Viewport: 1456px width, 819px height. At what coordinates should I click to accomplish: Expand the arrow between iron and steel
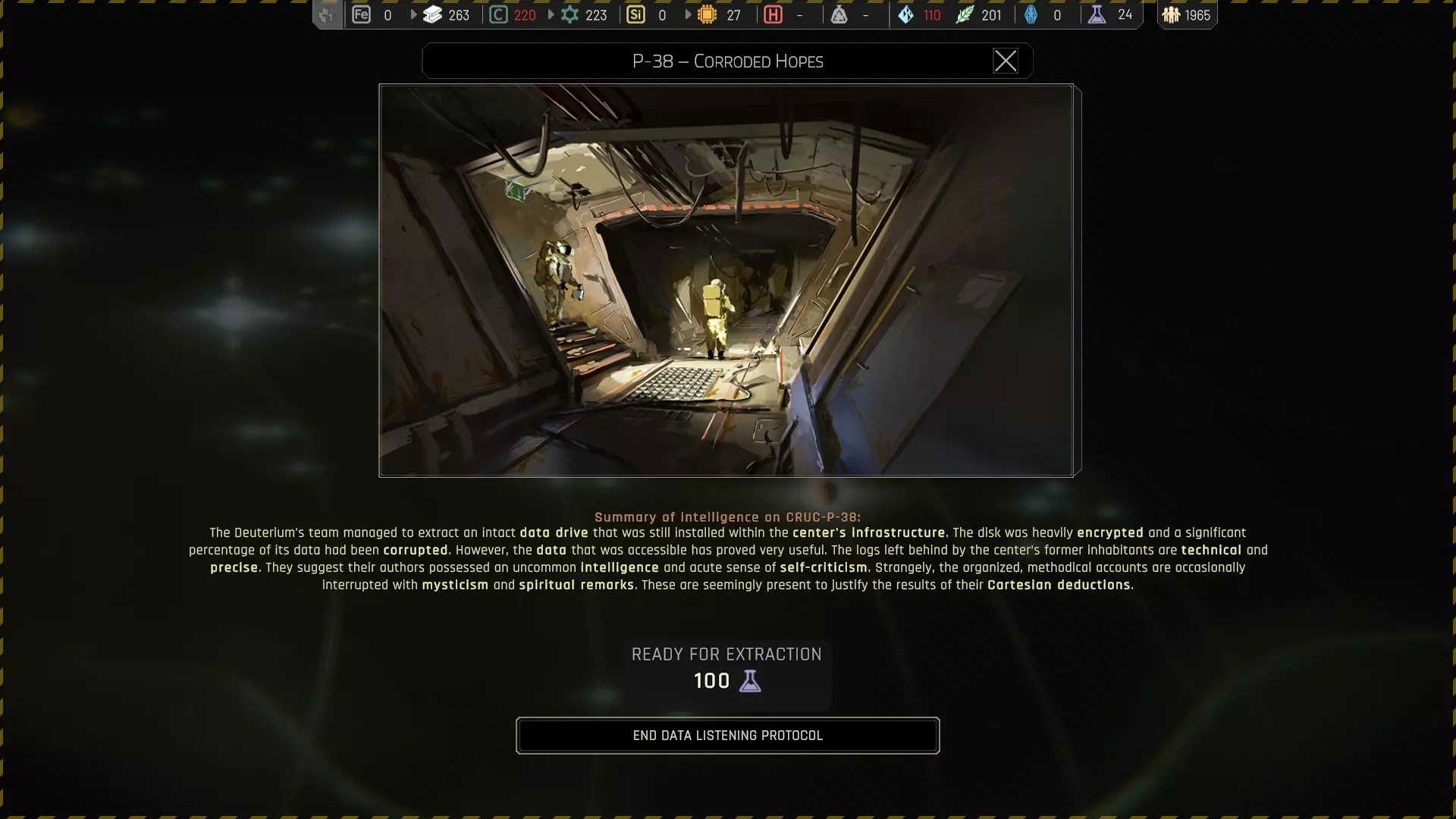[x=413, y=14]
